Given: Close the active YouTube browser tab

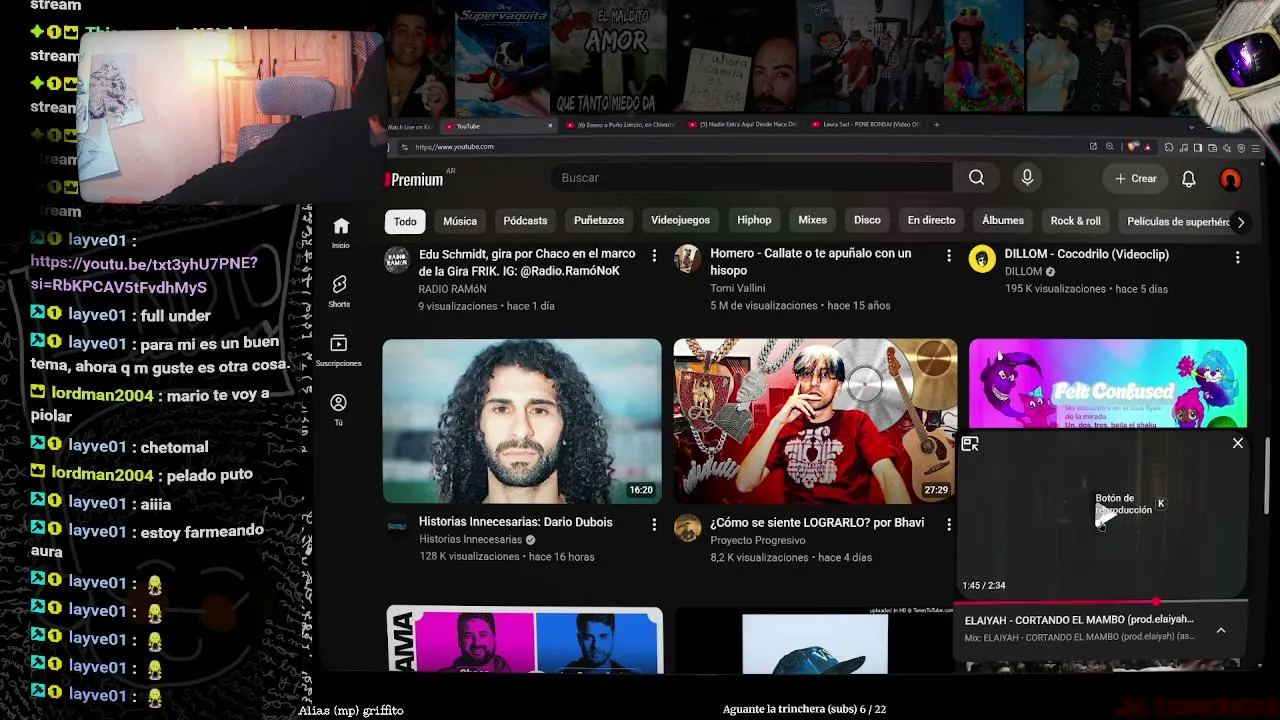Looking at the screenshot, I should (x=550, y=126).
